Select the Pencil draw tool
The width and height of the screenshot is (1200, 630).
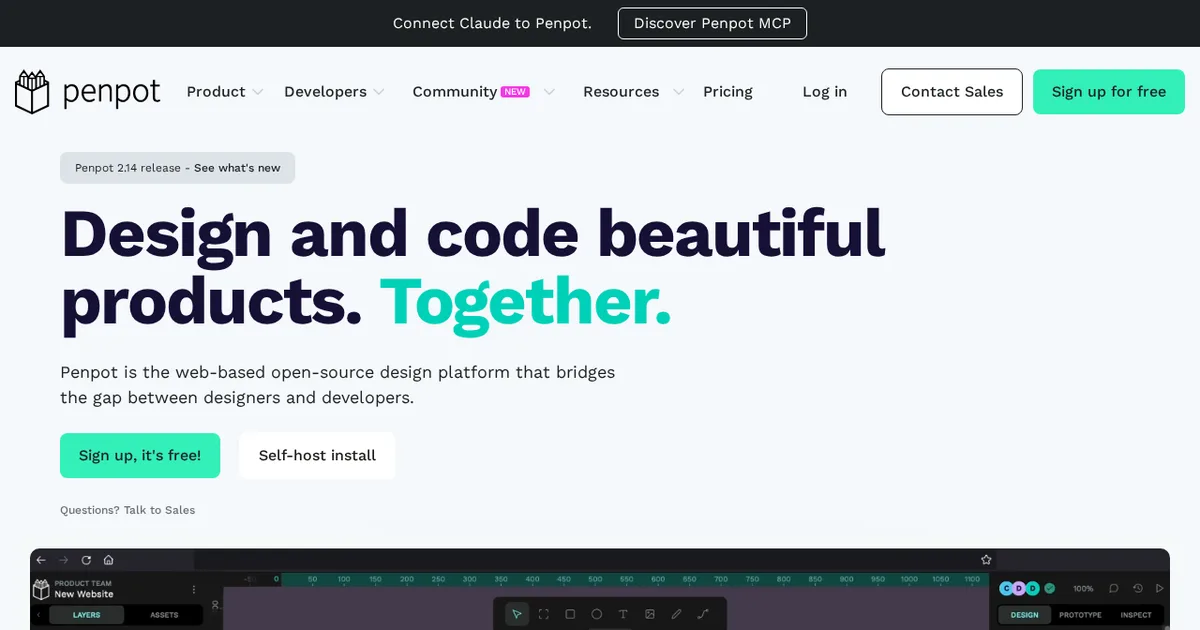pyautogui.click(x=677, y=614)
